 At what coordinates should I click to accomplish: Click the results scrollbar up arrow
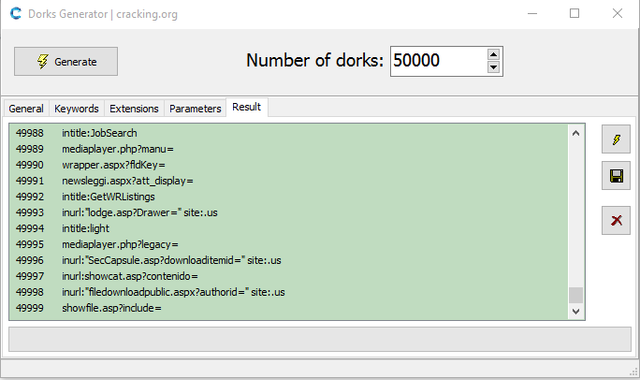pos(576,133)
